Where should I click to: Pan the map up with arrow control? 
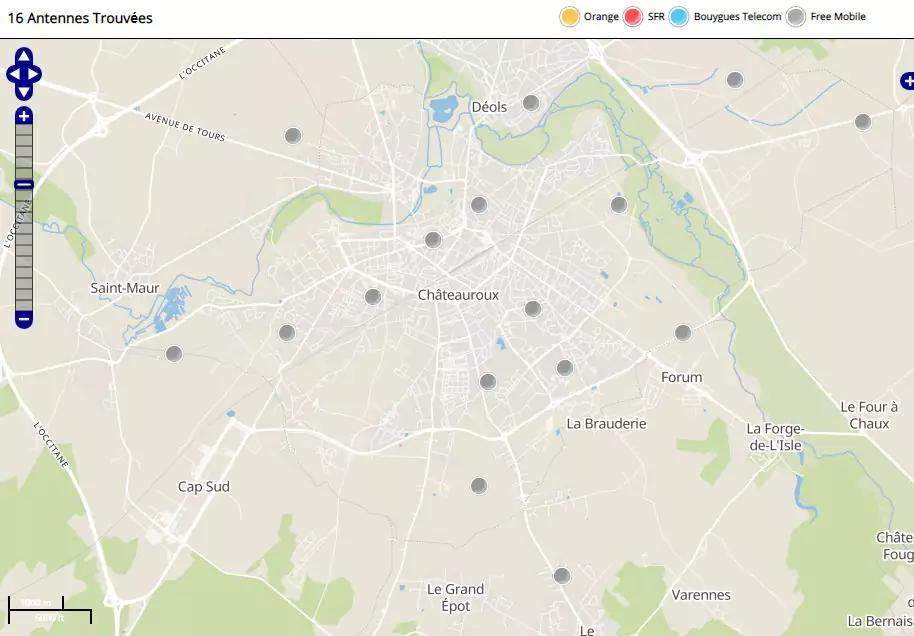coord(24,56)
